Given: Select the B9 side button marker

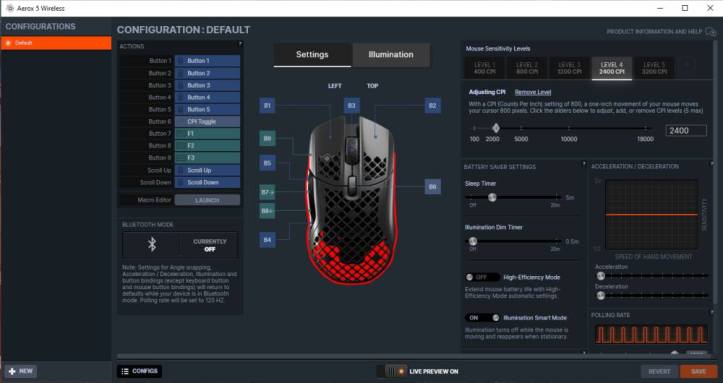Looking at the screenshot, I should point(267,138).
